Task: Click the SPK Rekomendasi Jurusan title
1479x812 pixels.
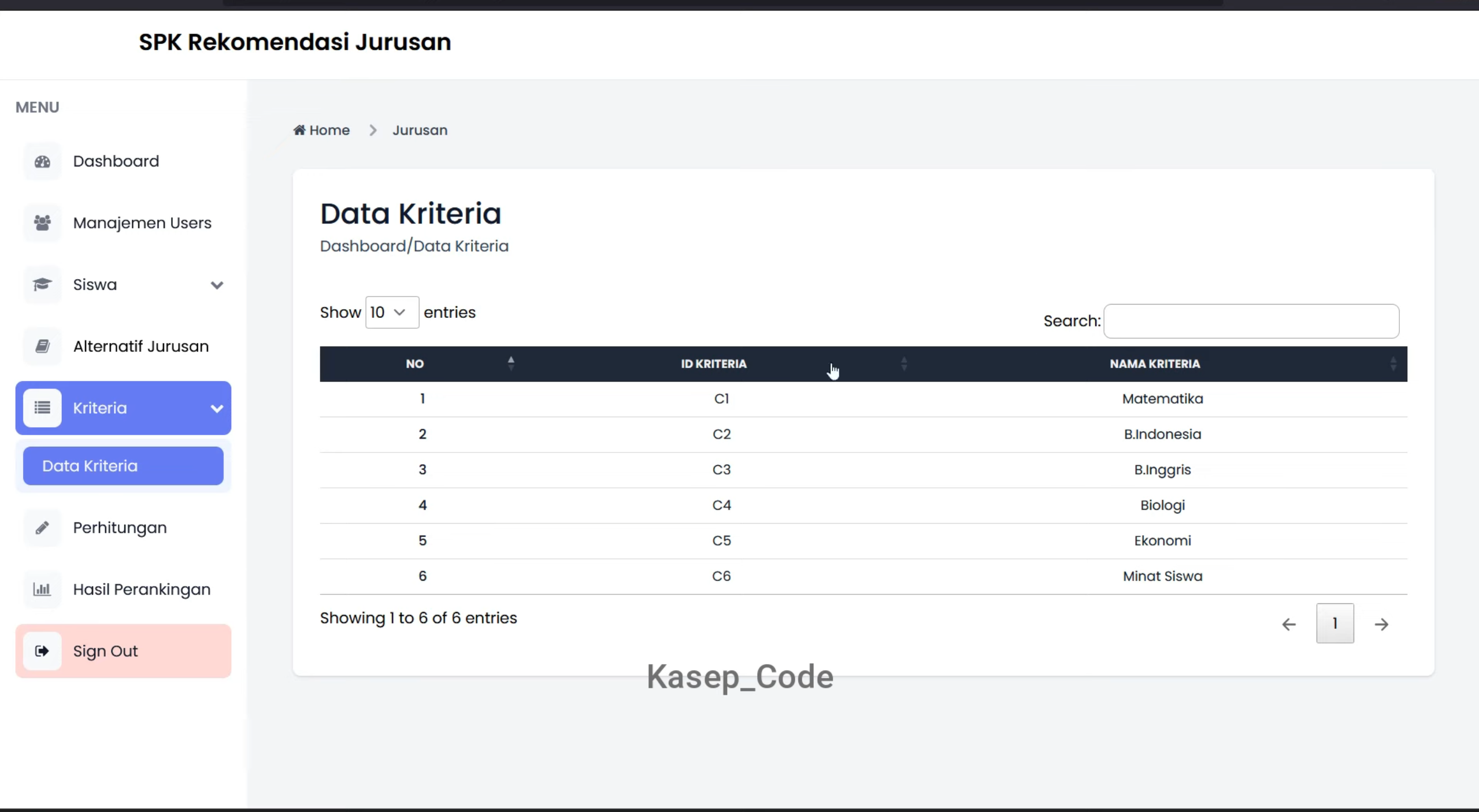Action: click(x=295, y=42)
